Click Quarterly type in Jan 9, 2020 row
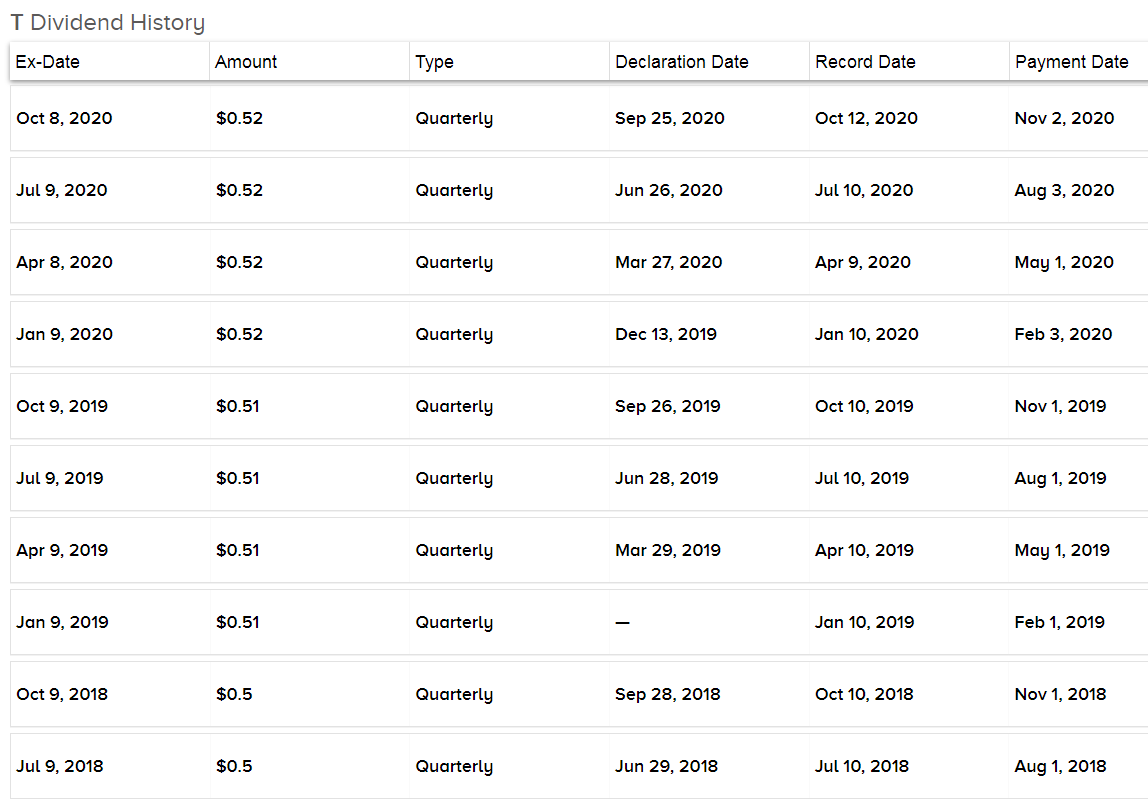1148x800 pixels. (x=454, y=334)
